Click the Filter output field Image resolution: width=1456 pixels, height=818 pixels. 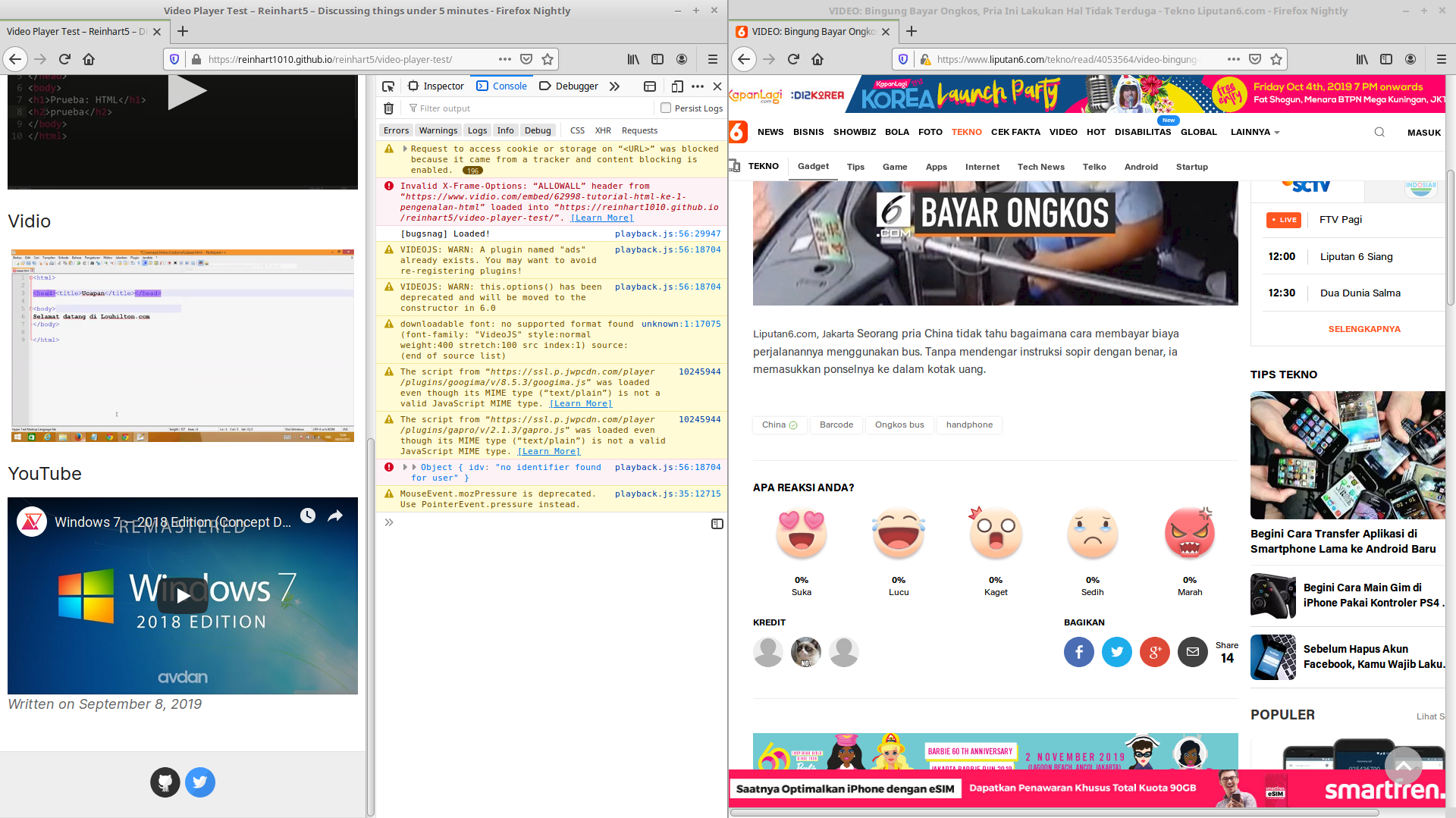point(531,108)
